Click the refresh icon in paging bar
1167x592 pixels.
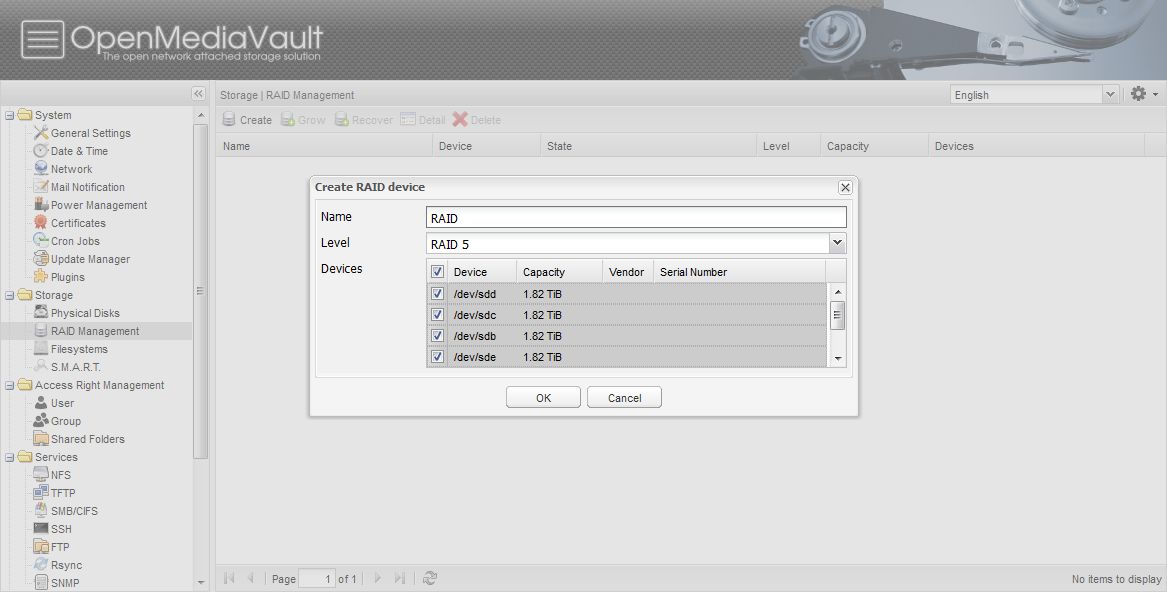pyautogui.click(x=429, y=578)
